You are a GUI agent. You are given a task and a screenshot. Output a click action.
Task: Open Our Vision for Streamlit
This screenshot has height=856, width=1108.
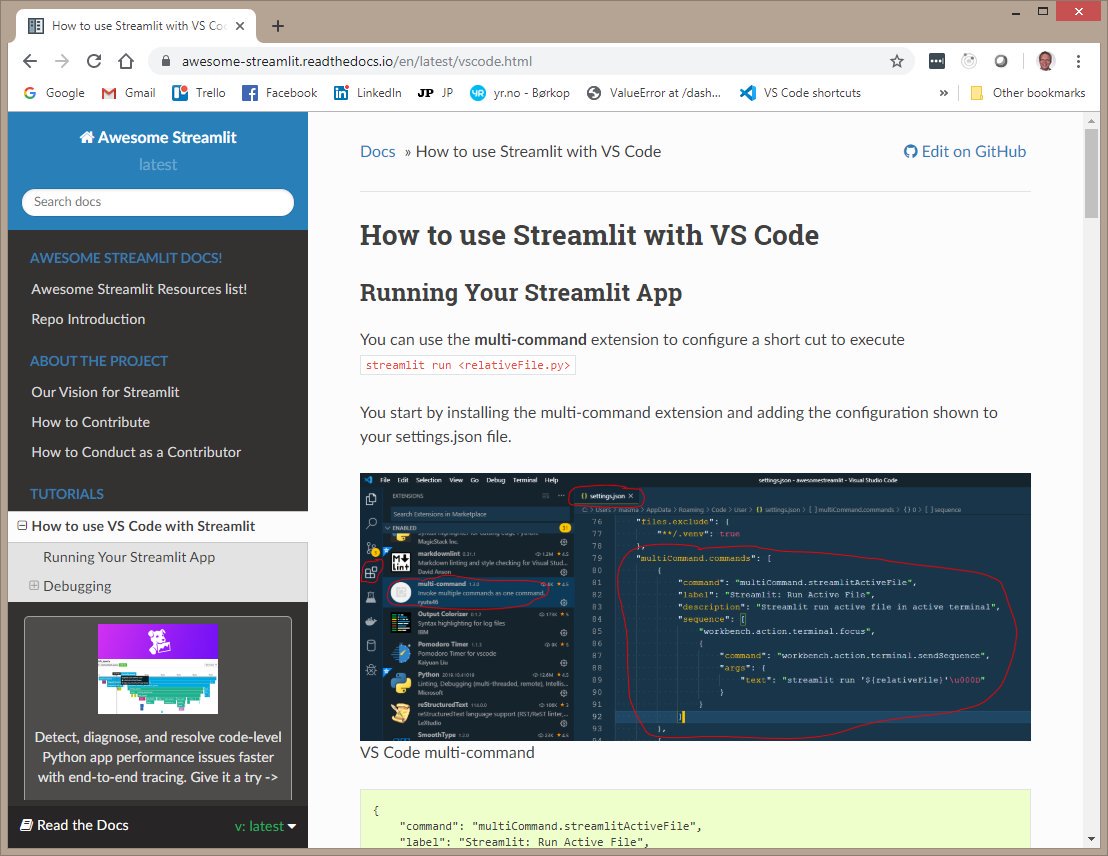pos(105,392)
